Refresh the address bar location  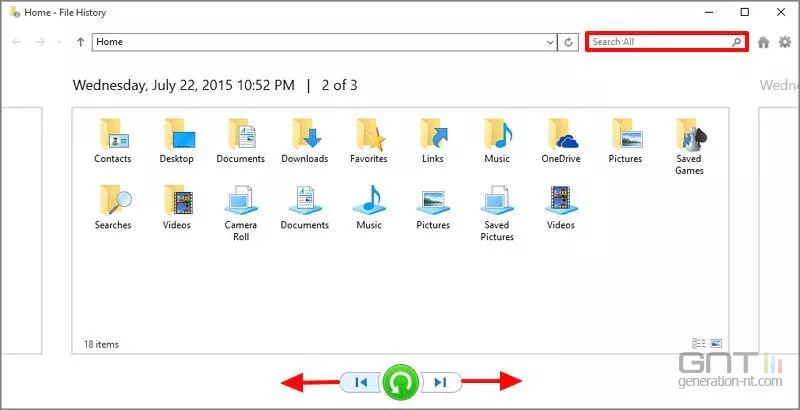pos(568,42)
